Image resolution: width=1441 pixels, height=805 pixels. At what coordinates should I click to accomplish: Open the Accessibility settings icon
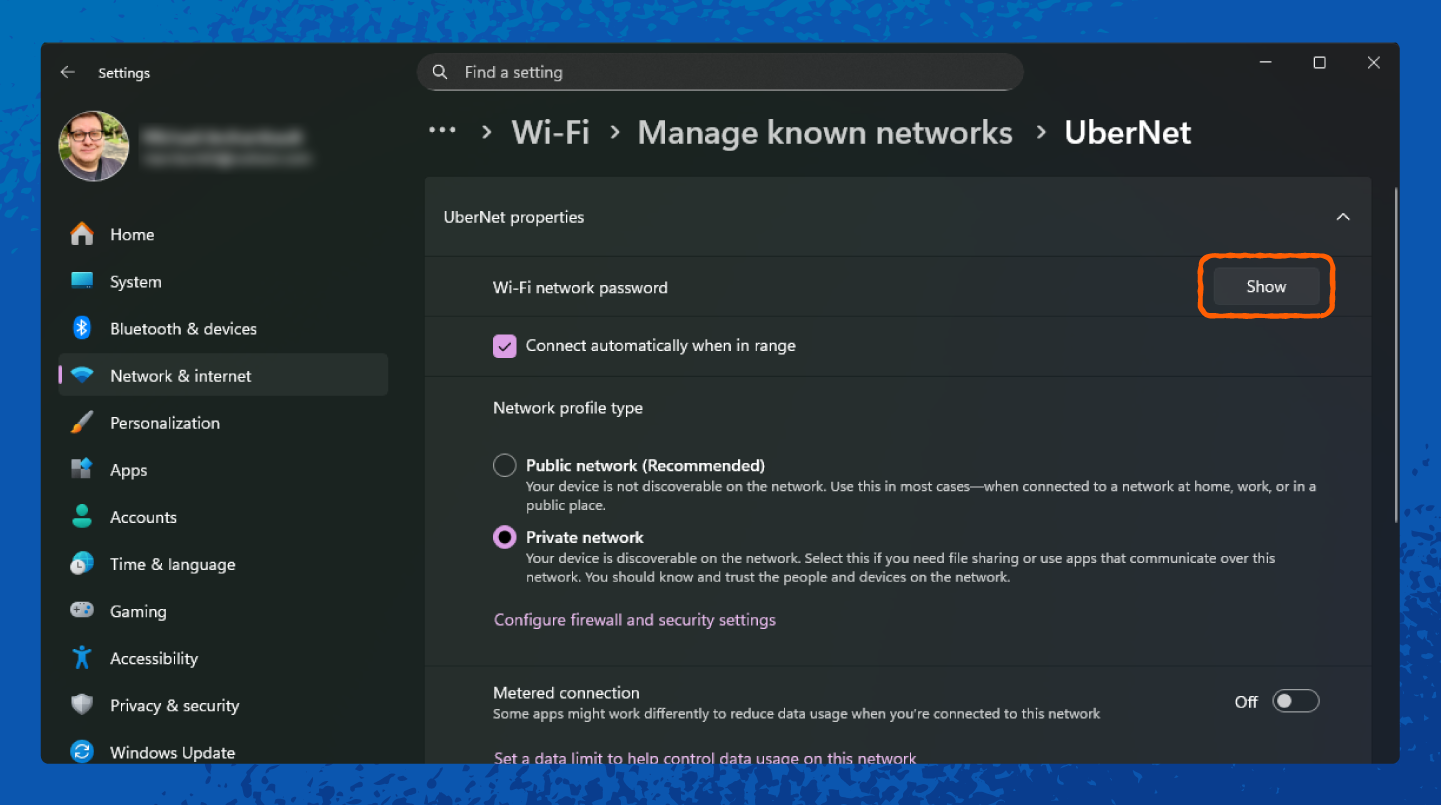(x=80, y=657)
